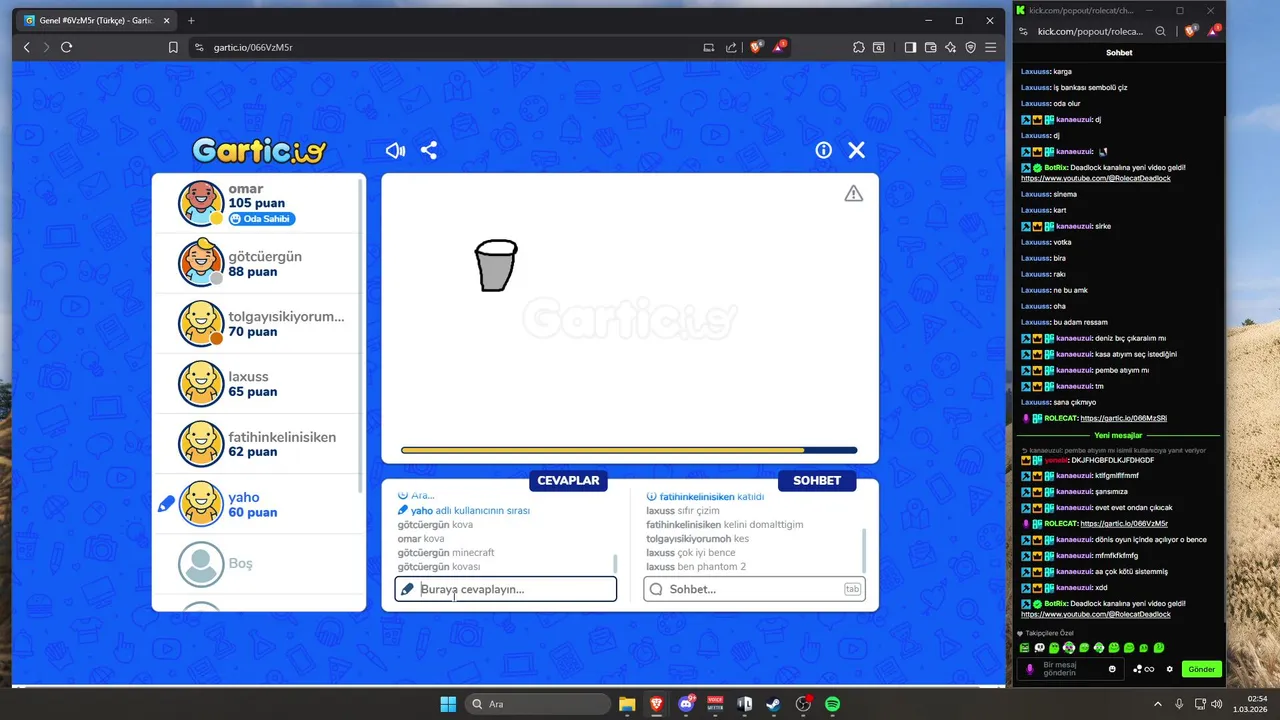Open volume control in system tray
Image resolution: width=1280 pixels, height=720 pixels.
tap(1215, 704)
